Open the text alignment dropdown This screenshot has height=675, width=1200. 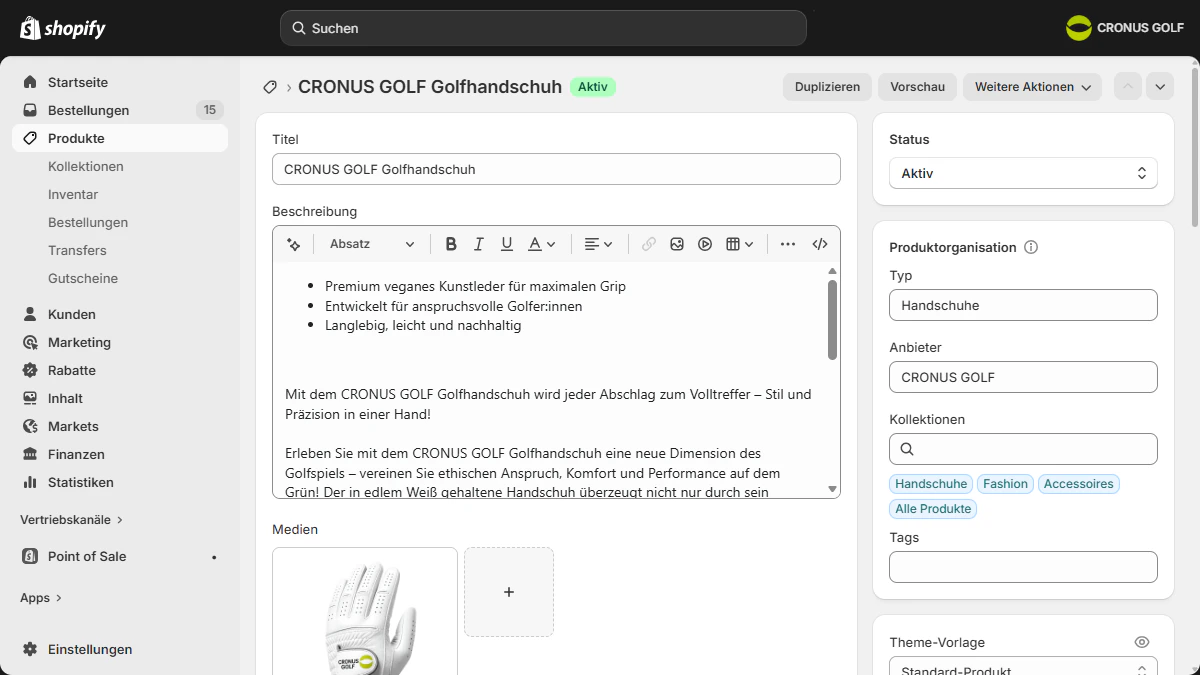[x=599, y=244]
